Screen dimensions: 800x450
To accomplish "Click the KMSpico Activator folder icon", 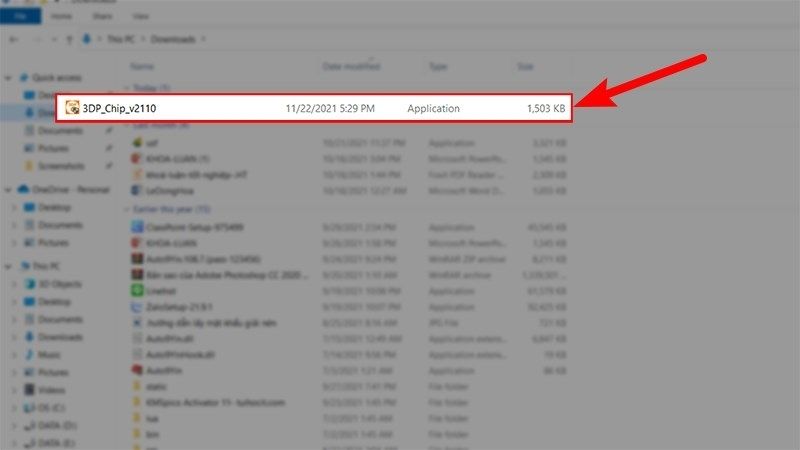I will click(x=138, y=402).
